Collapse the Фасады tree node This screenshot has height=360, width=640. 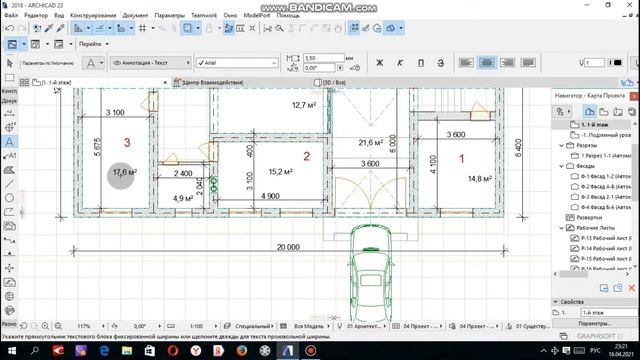click(561, 166)
